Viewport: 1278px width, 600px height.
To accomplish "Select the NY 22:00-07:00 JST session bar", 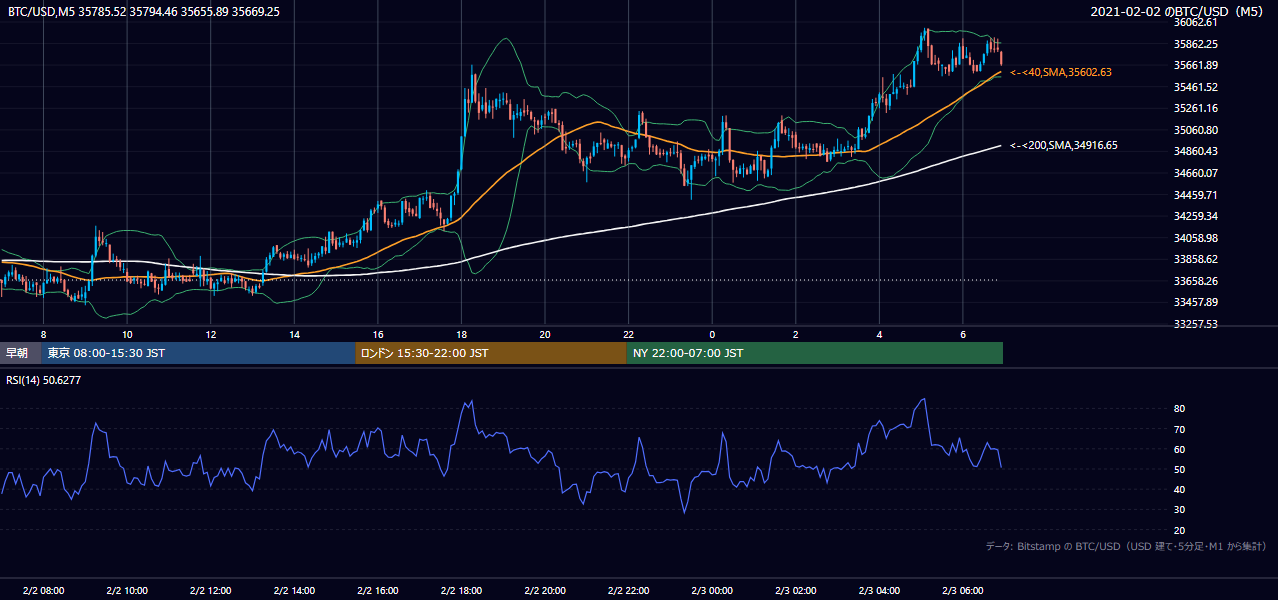I will pos(815,353).
